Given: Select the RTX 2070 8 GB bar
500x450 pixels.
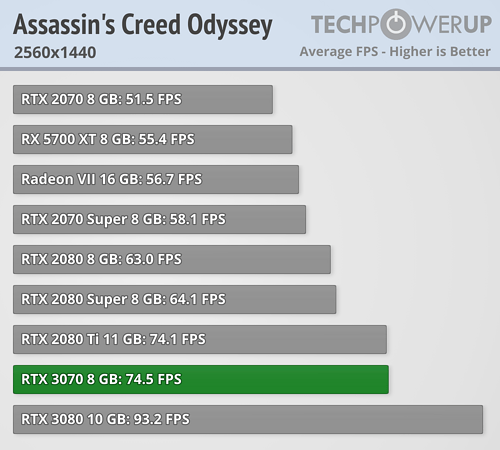Looking at the screenshot, I should click(x=143, y=99).
